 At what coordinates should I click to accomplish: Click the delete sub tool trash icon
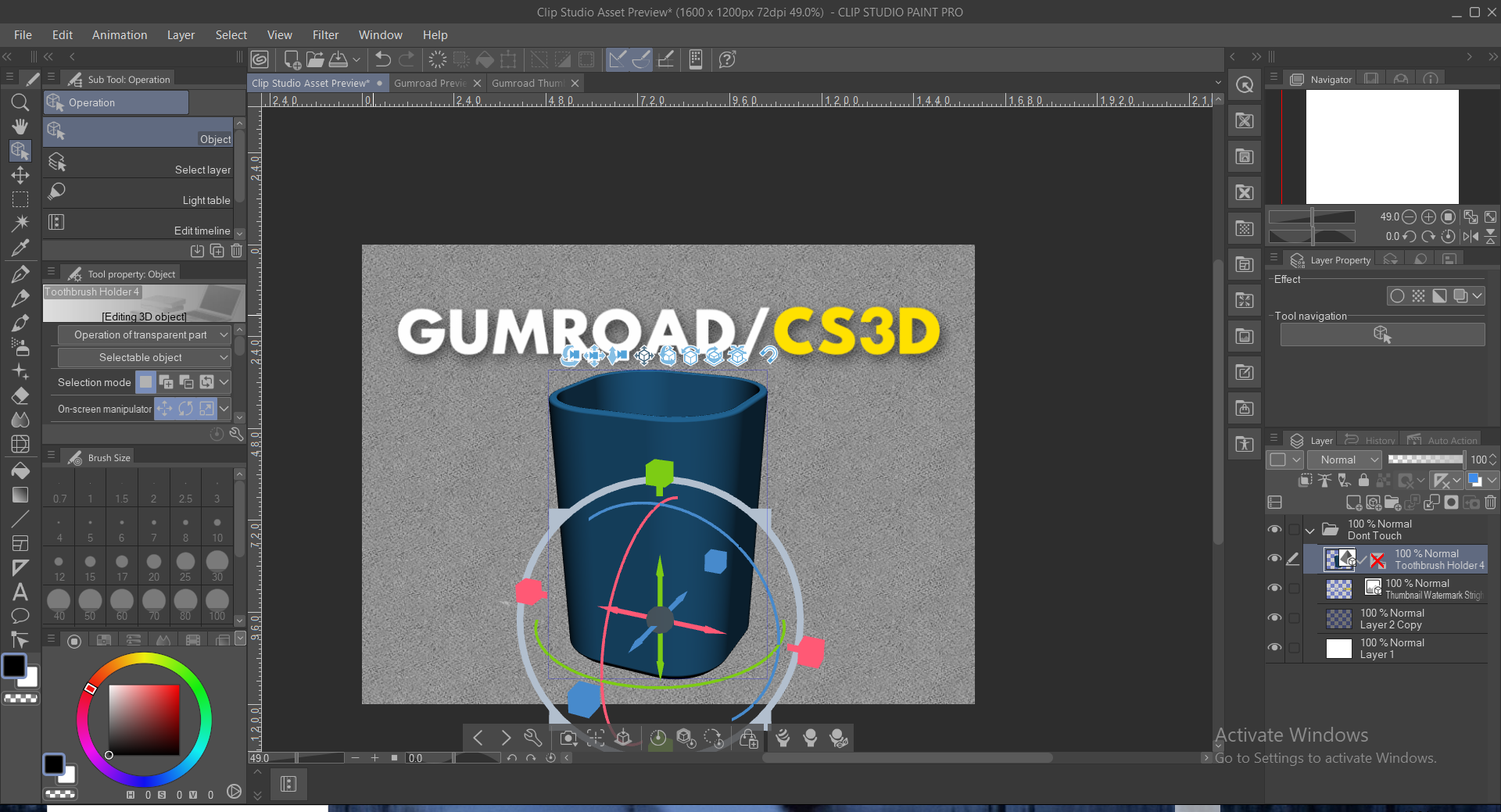(236, 251)
